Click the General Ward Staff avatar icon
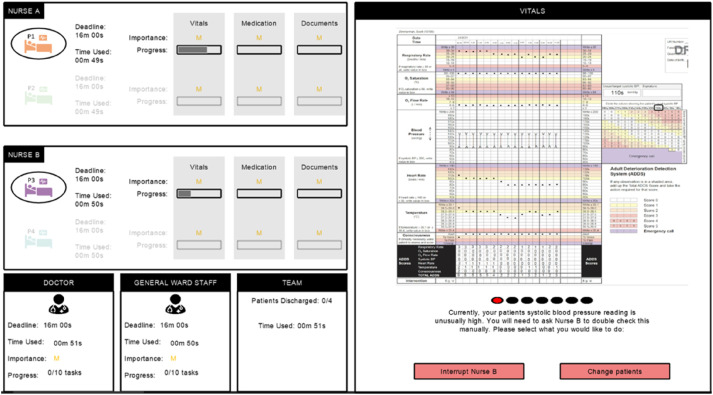 (176, 304)
